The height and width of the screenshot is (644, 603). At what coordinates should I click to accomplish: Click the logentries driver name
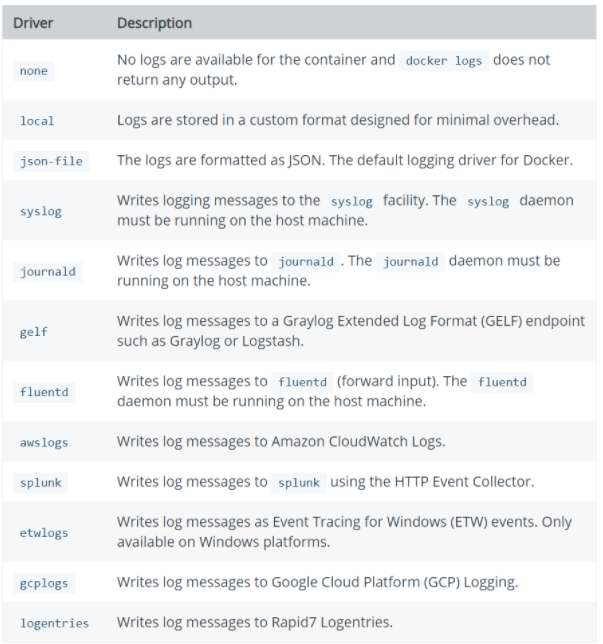tap(54, 623)
